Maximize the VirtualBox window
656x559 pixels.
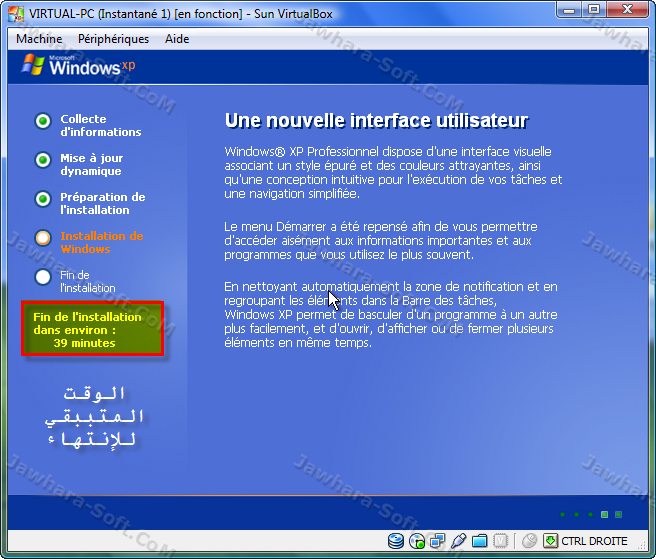594,10
